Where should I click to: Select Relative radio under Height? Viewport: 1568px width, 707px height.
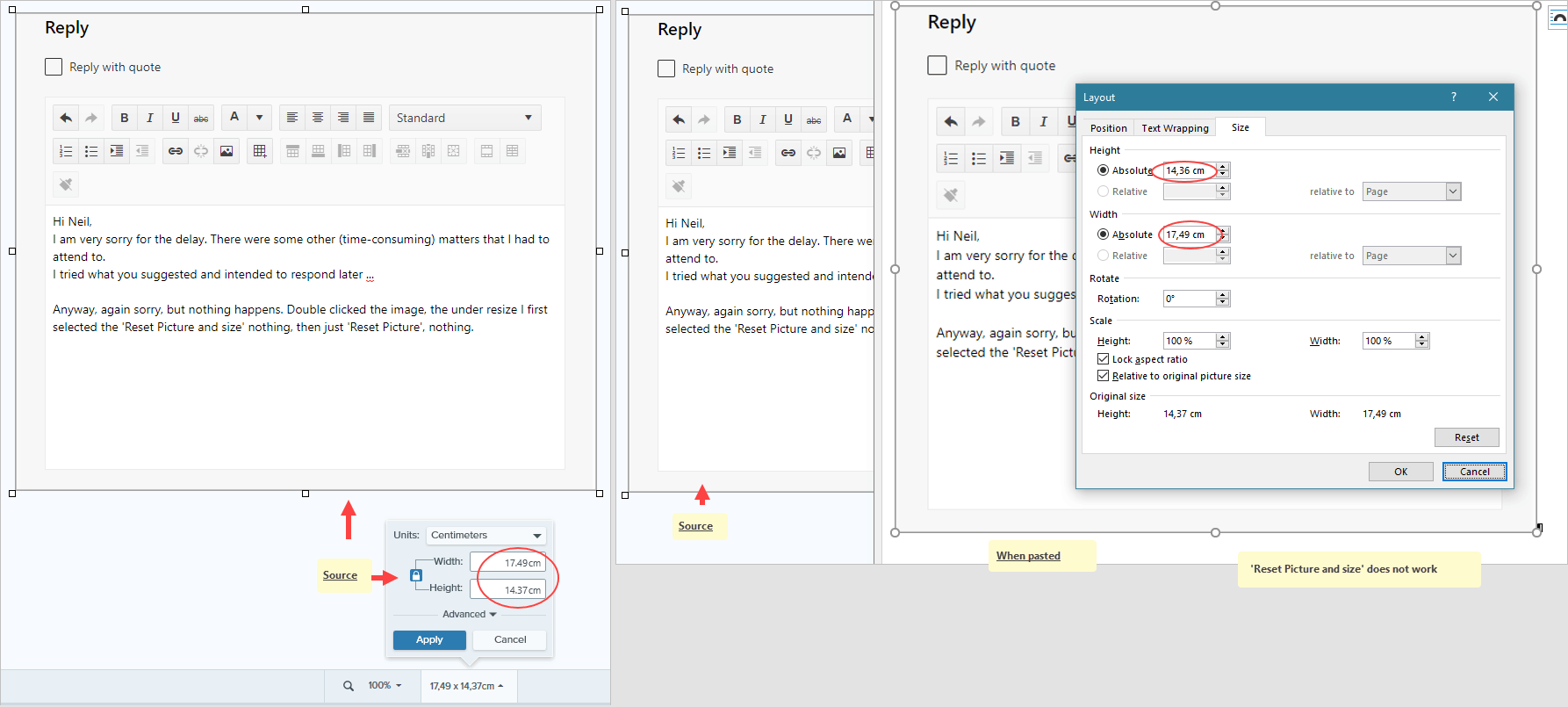pyautogui.click(x=1103, y=191)
